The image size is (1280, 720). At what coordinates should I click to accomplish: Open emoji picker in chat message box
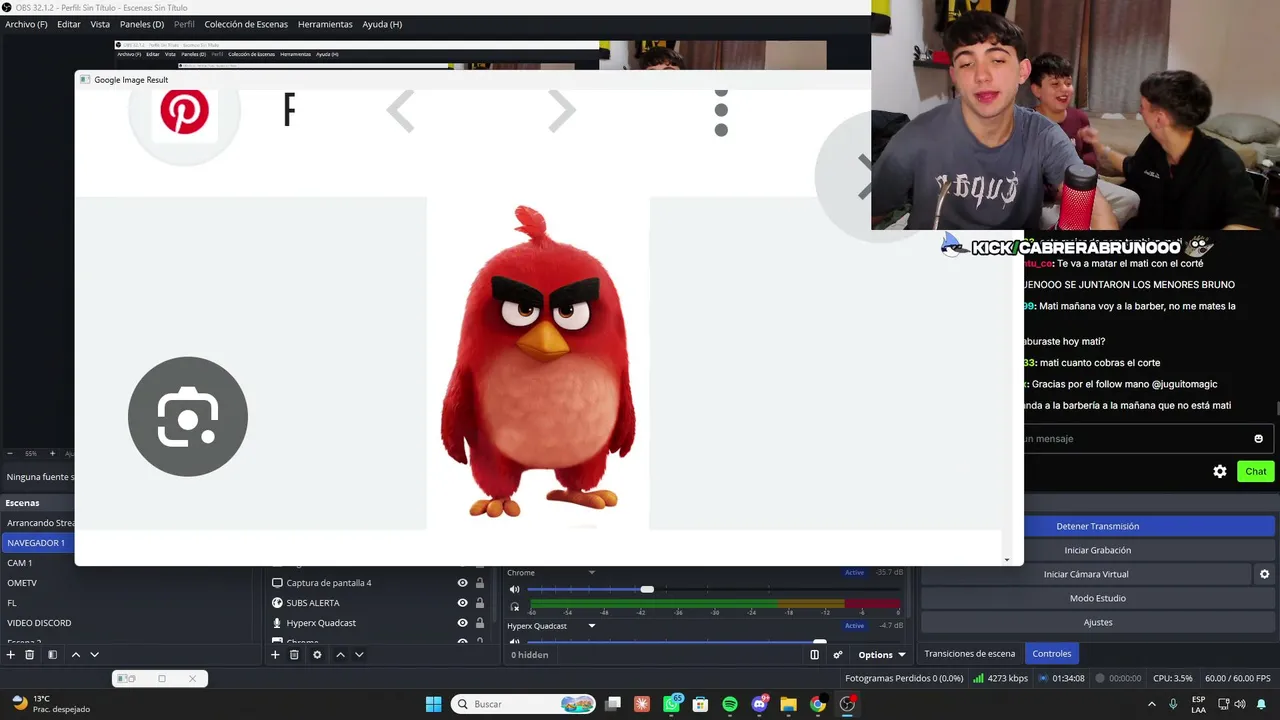coord(1258,438)
